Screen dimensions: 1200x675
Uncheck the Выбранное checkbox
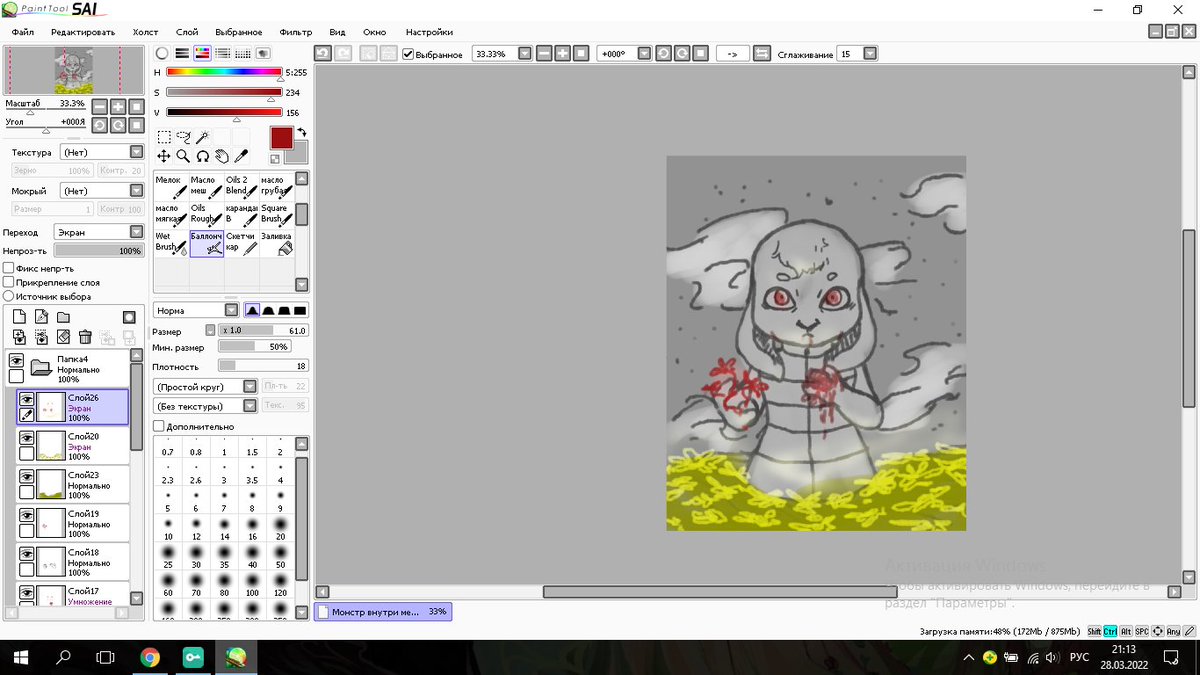[x=408, y=54]
